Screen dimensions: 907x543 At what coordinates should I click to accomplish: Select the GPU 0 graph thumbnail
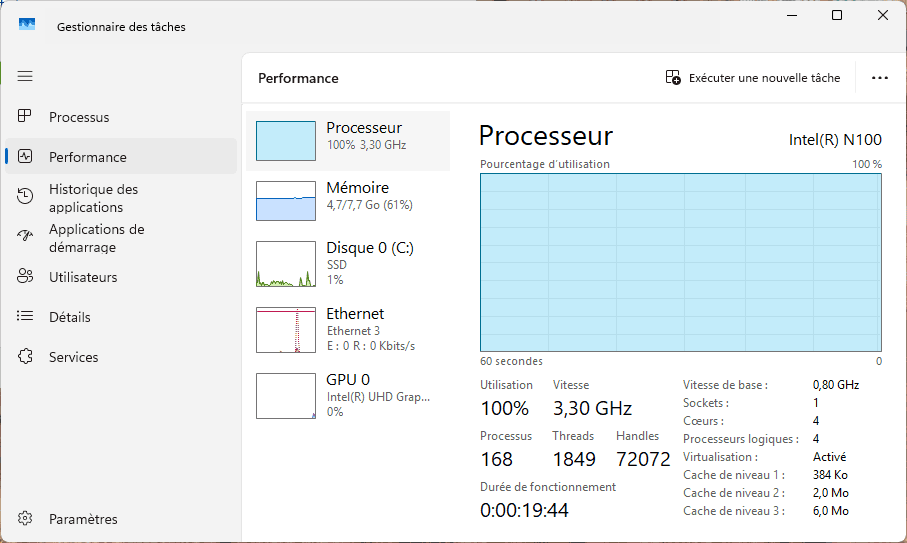286,396
